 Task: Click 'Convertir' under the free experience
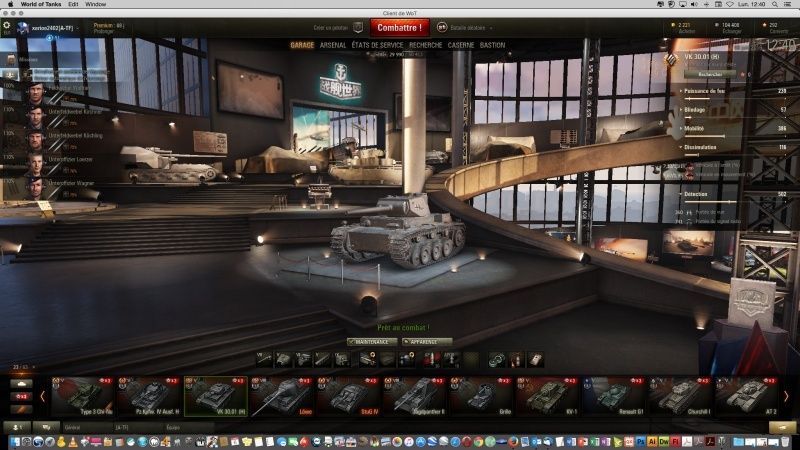pyautogui.click(x=779, y=32)
